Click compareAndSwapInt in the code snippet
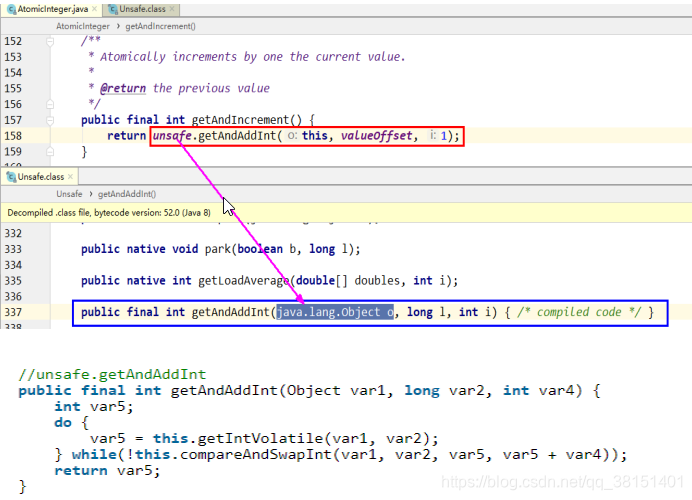 pyautogui.click(x=256, y=454)
